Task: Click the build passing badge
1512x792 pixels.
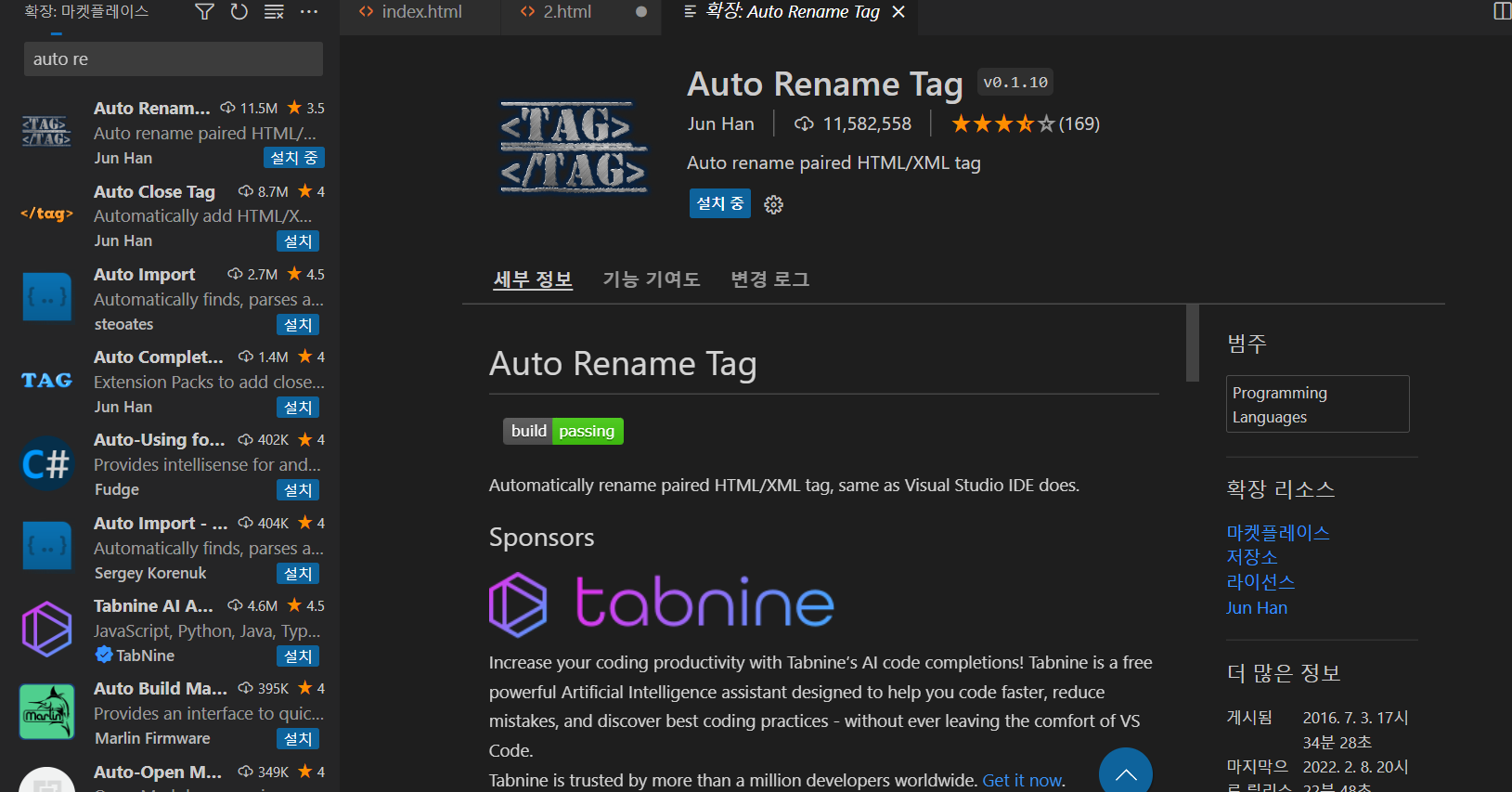Action: [x=563, y=431]
